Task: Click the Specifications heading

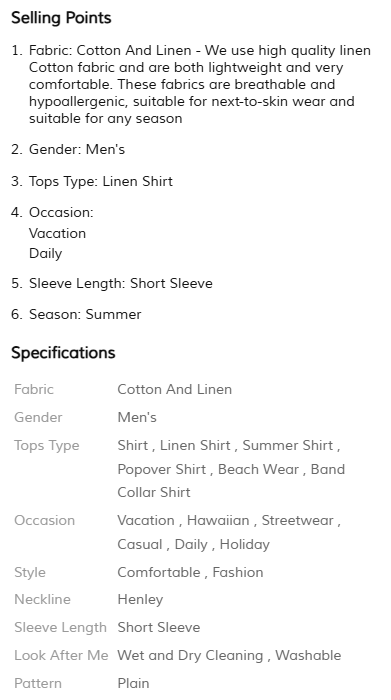Action: [x=63, y=353]
